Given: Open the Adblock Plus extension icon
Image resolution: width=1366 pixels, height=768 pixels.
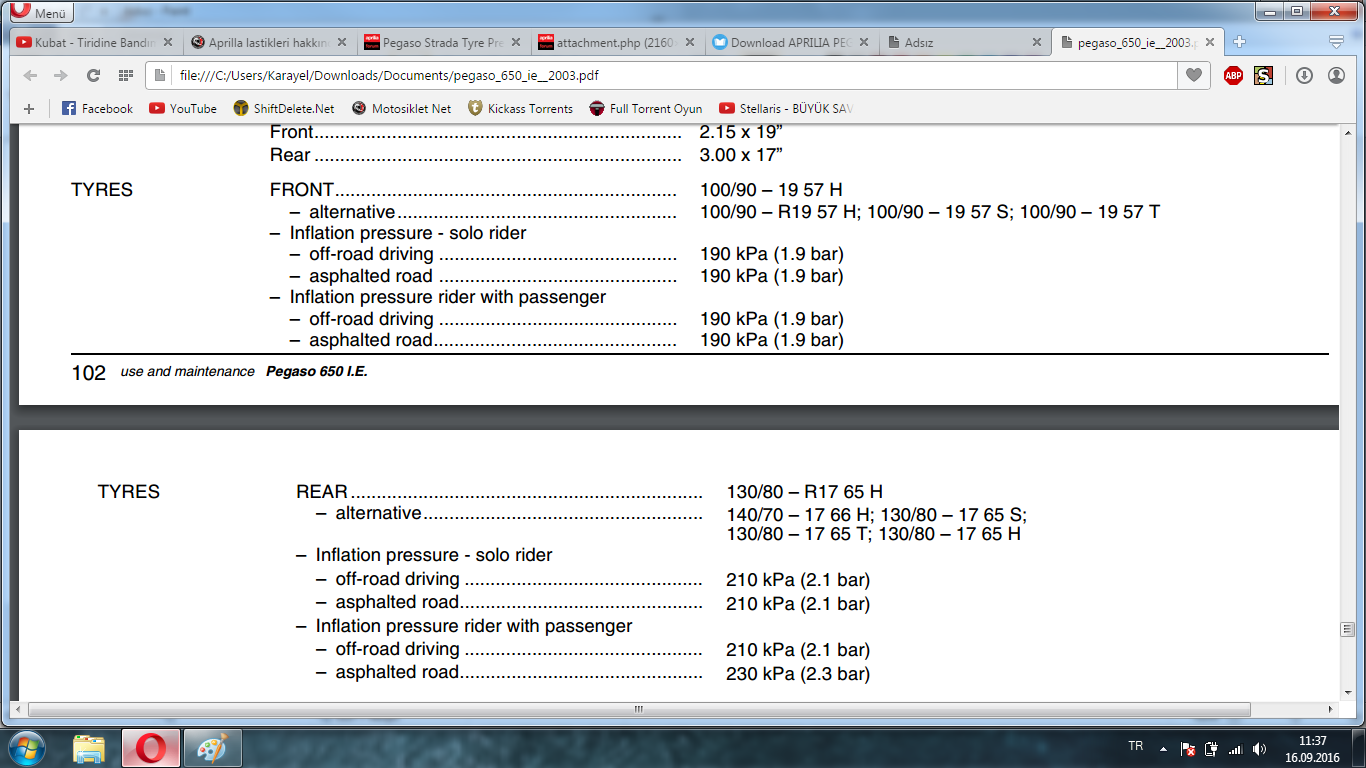Looking at the screenshot, I should pos(1233,75).
